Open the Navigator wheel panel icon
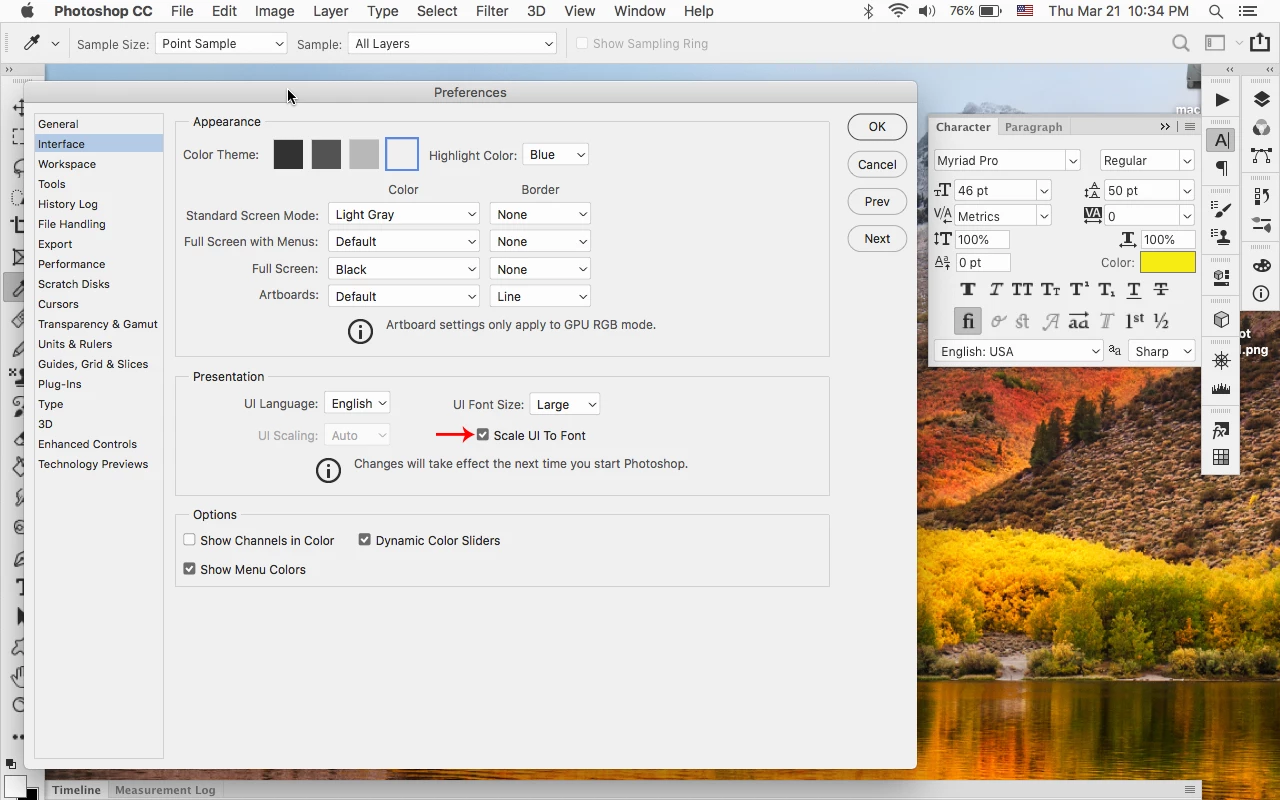Viewport: 1280px width, 800px height. tap(1221, 360)
